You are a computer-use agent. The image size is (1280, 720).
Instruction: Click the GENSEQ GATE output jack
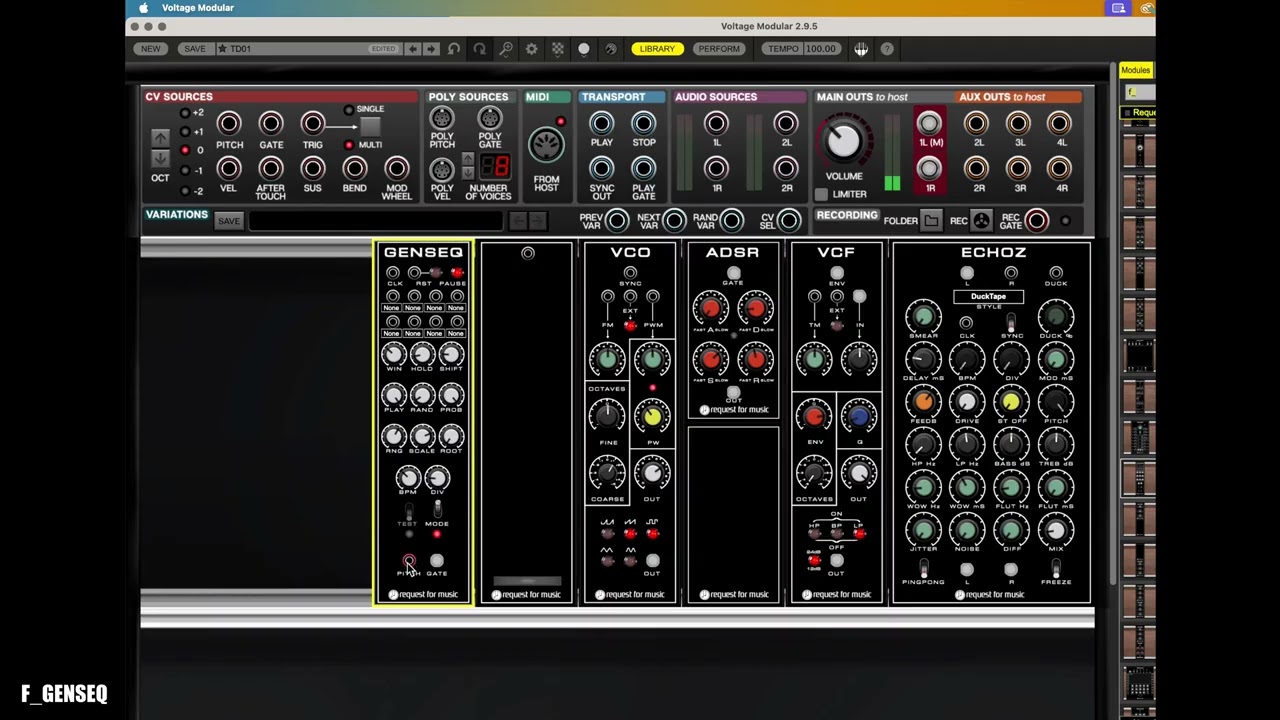pyautogui.click(x=437, y=561)
